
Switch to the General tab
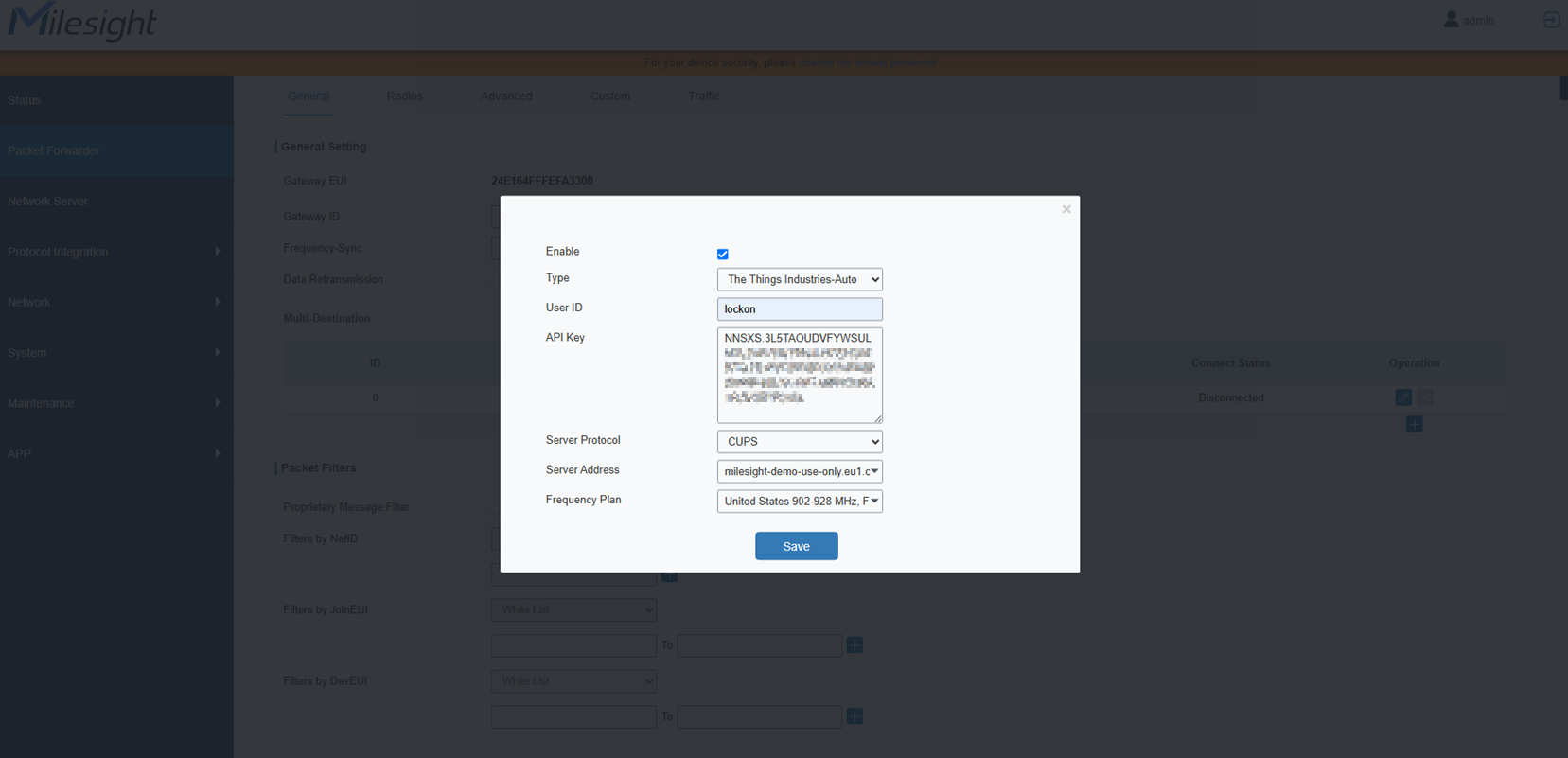click(x=308, y=97)
